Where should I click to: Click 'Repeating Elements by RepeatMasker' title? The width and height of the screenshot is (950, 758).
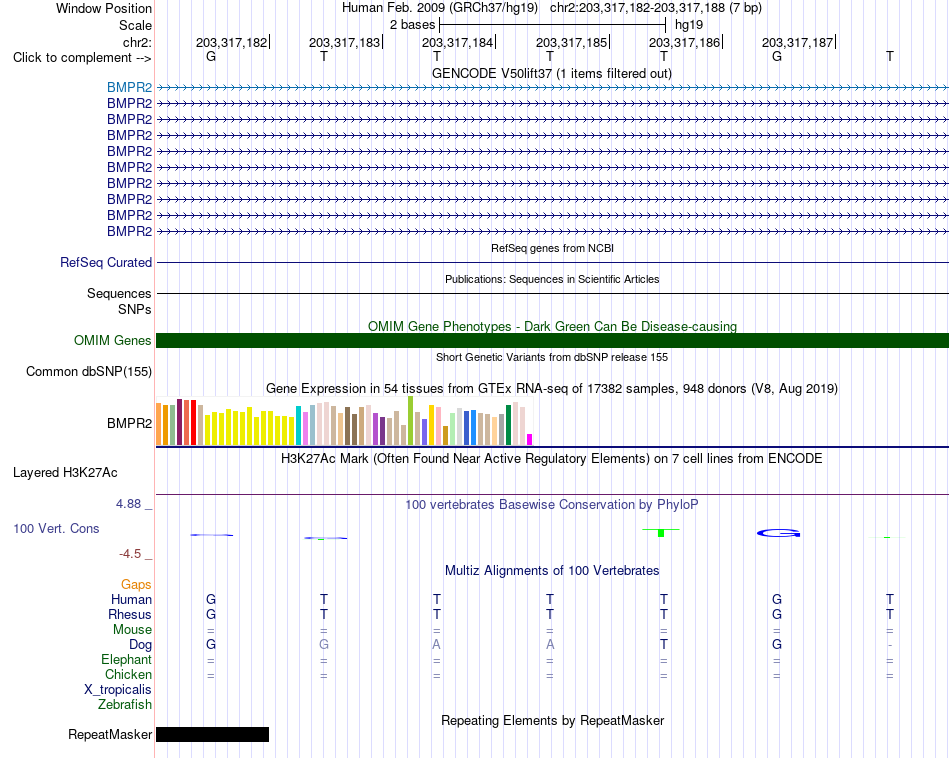click(x=553, y=720)
